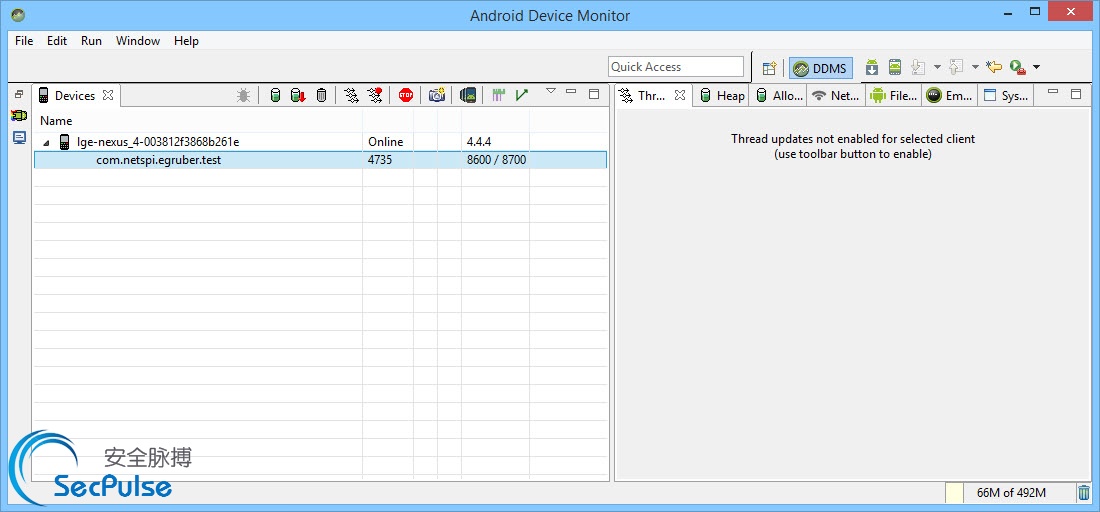Image resolution: width=1100 pixels, height=512 pixels.
Task: Click the Open Perspective icon
Action: [770, 68]
